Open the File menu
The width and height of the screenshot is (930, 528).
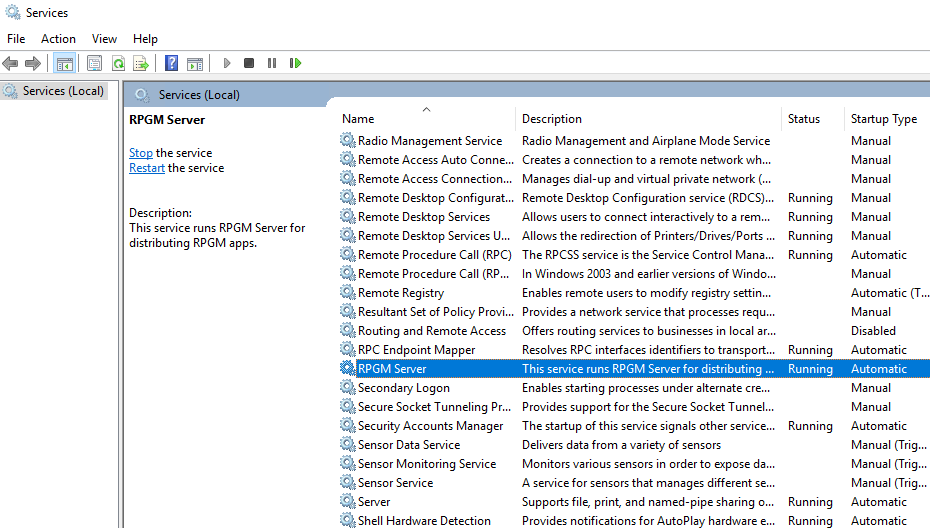pos(16,38)
